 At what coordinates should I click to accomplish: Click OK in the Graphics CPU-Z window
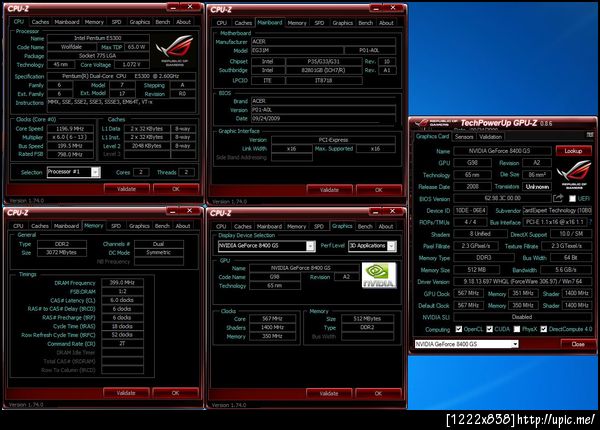tap(378, 393)
